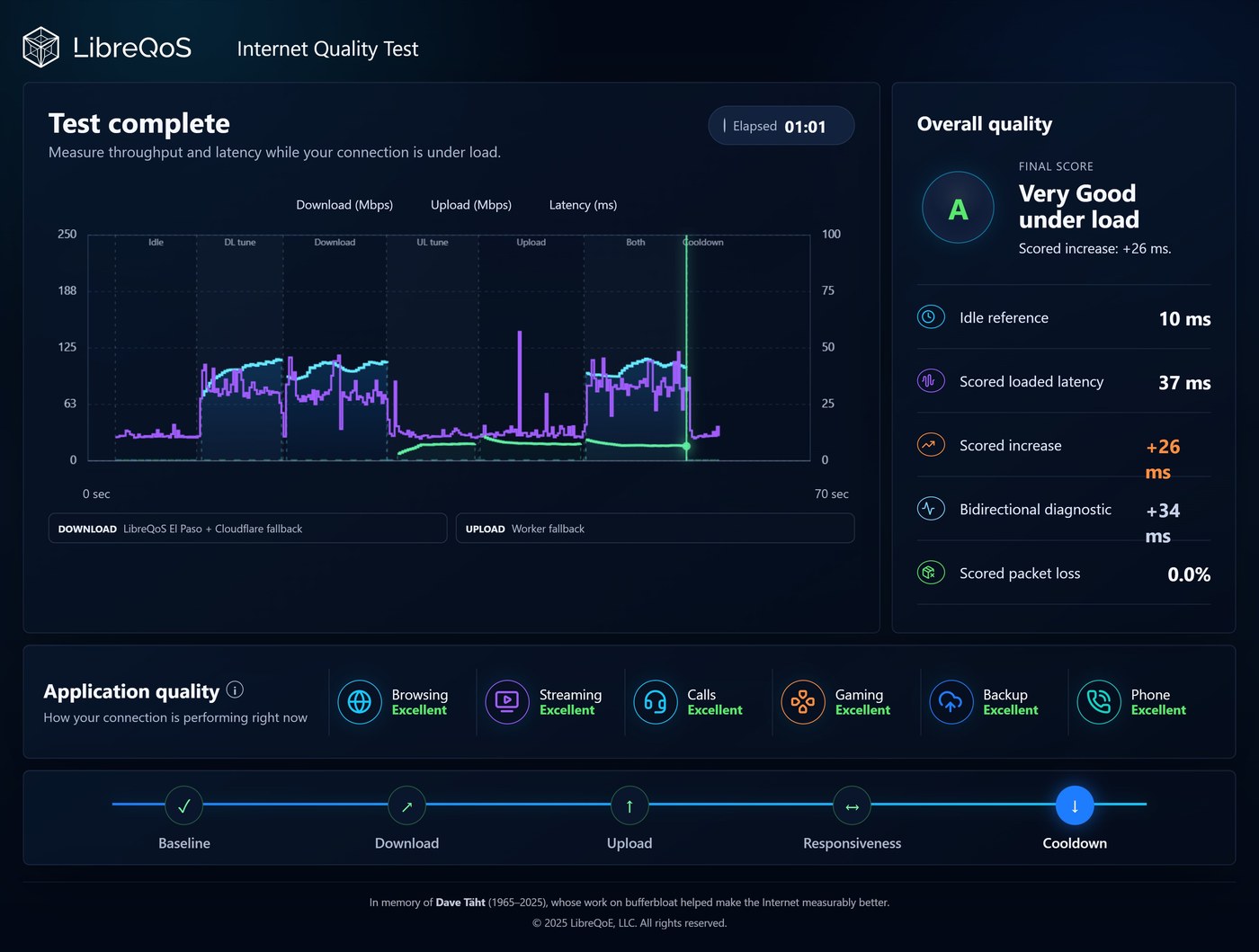Click the tall latency spike in the Upload phase
The width and height of the screenshot is (1259, 952).
[520, 382]
